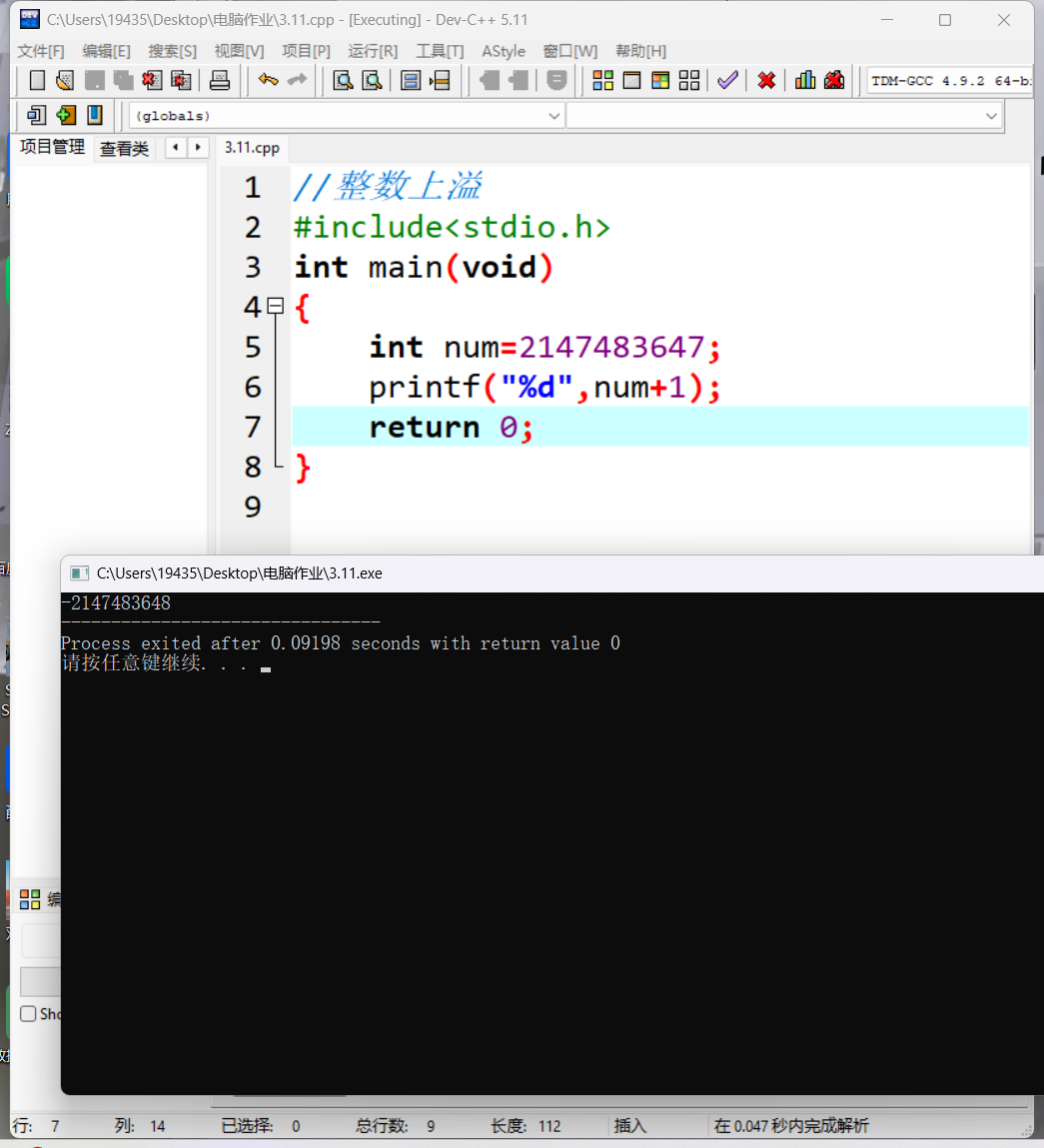Screen dimensions: 1044x1148
Task: Click the Syntax check checkmark icon
Action: 727,80
